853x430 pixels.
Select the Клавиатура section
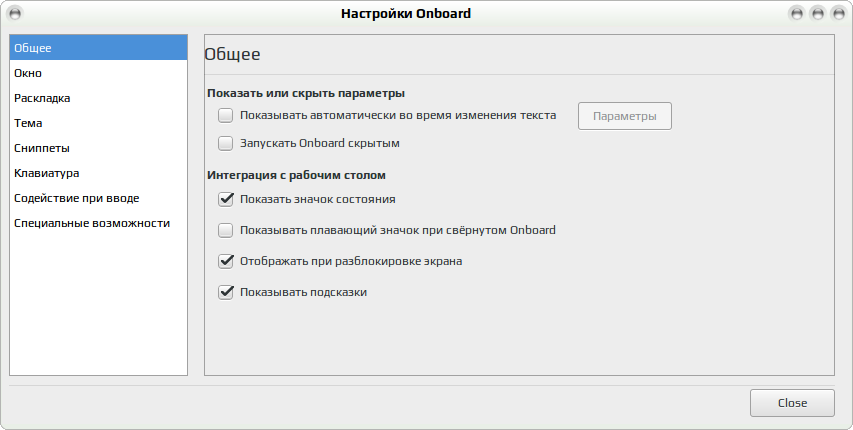98,173
